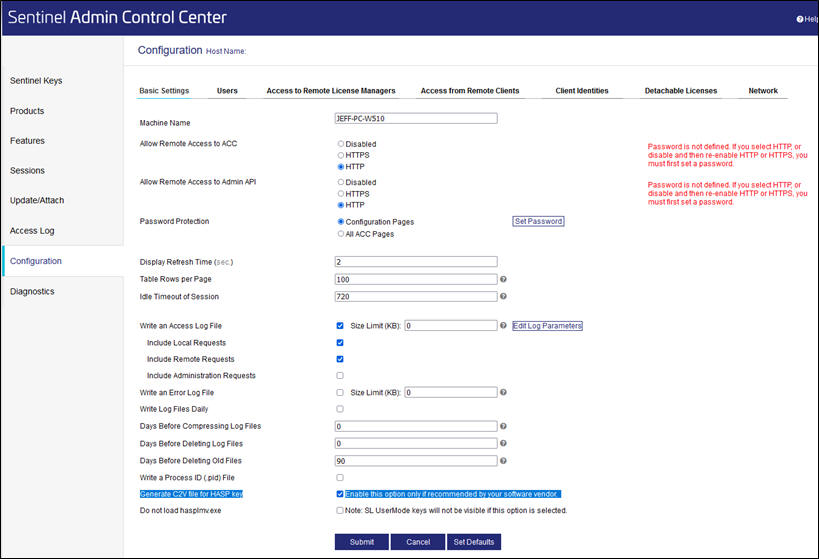Click help icon beside Idle Timeout of Session

point(503,296)
